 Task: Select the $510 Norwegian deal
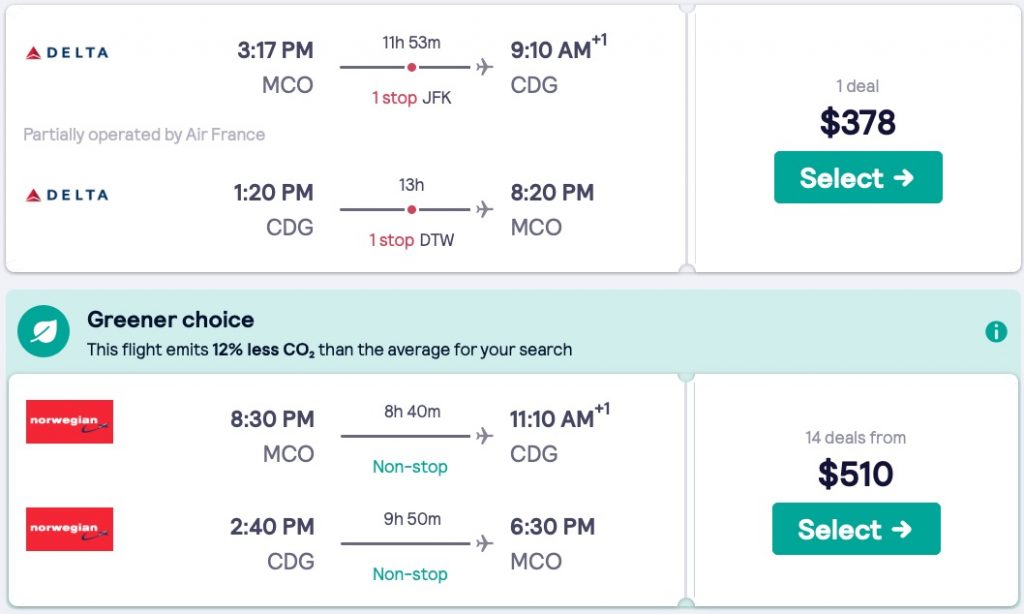(856, 529)
